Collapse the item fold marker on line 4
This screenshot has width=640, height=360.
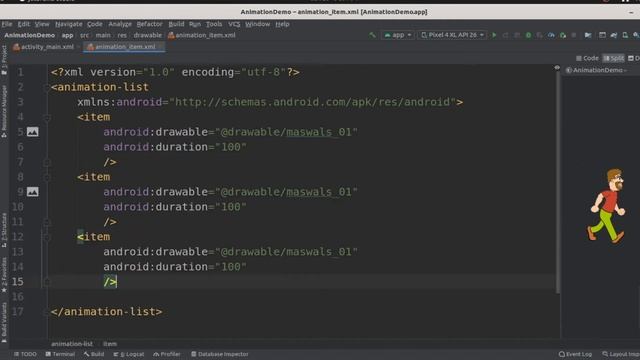pos(47,118)
